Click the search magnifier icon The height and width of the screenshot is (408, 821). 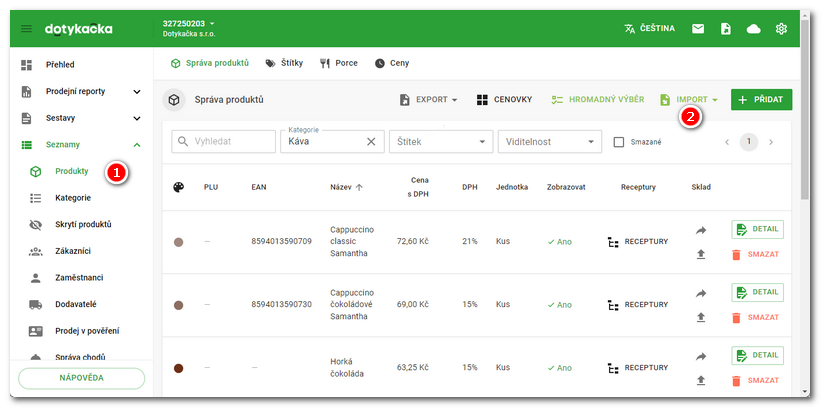pos(183,141)
